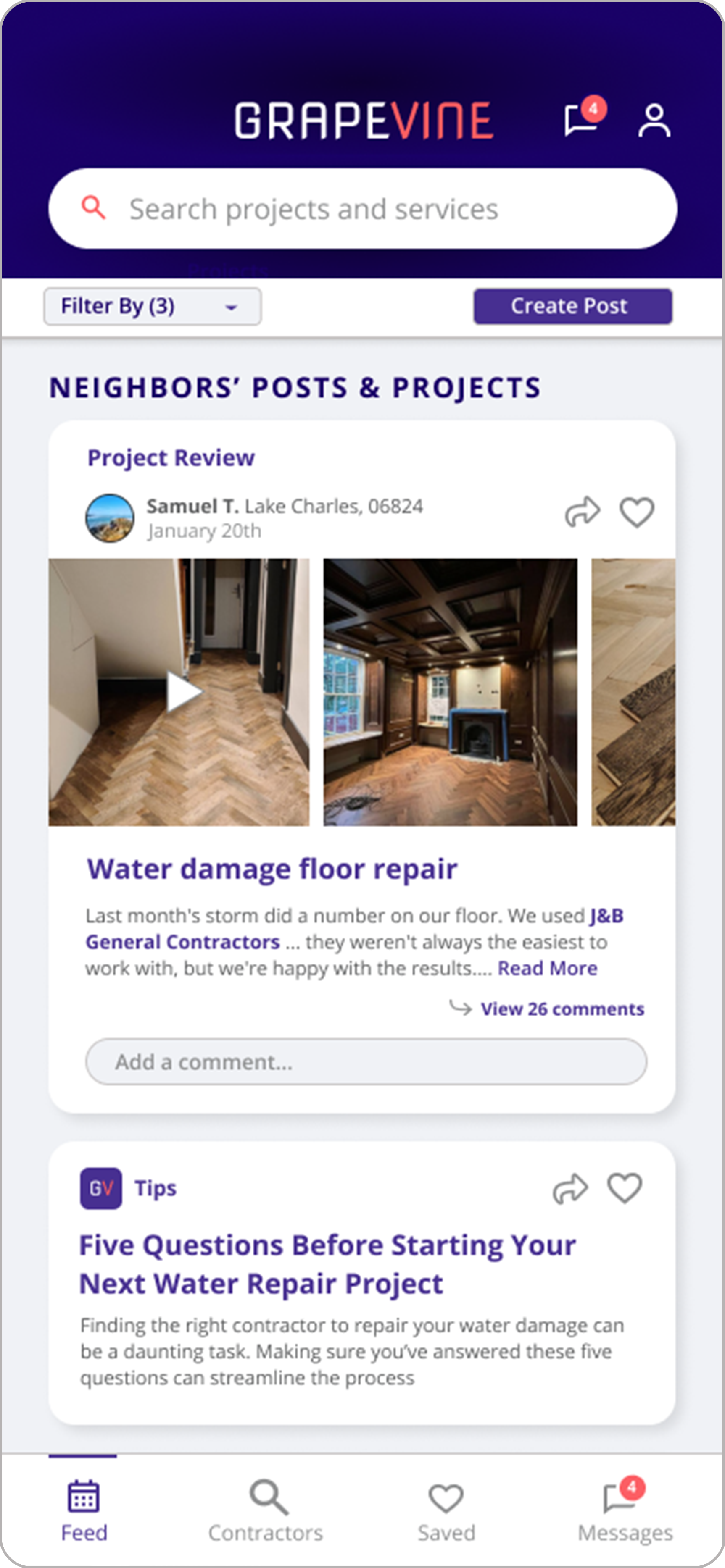Expand post with Read More
This screenshot has width=725, height=1568.
pos(547,969)
